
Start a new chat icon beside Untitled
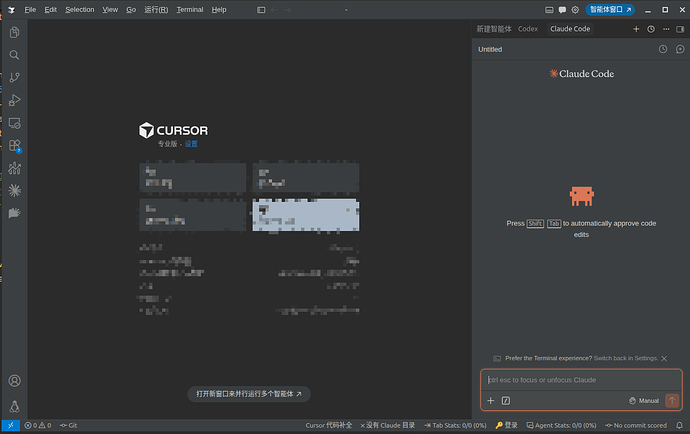(x=680, y=49)
